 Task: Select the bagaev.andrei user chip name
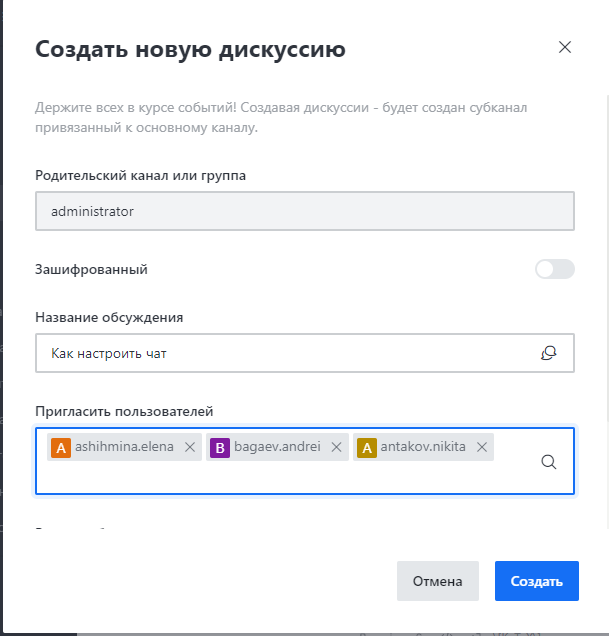(277, 447)
